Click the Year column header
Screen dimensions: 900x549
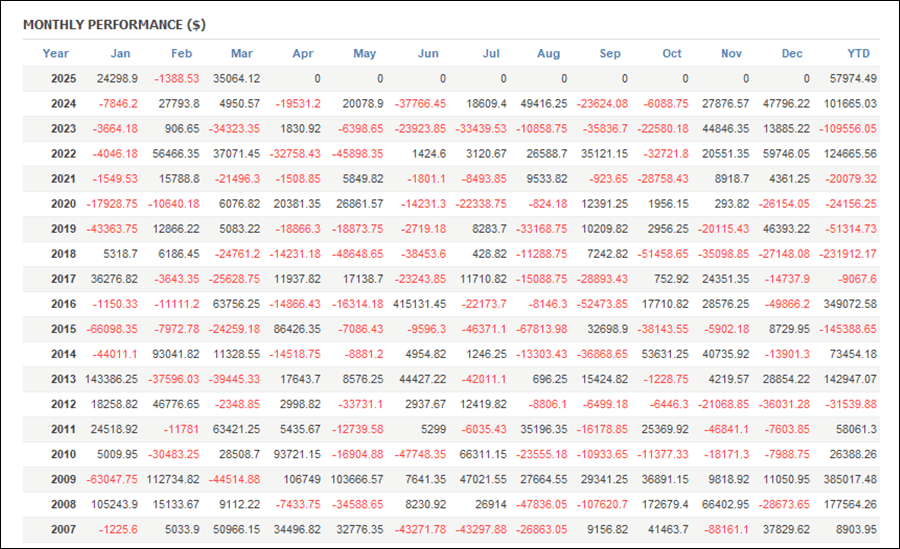click(55, 53)
